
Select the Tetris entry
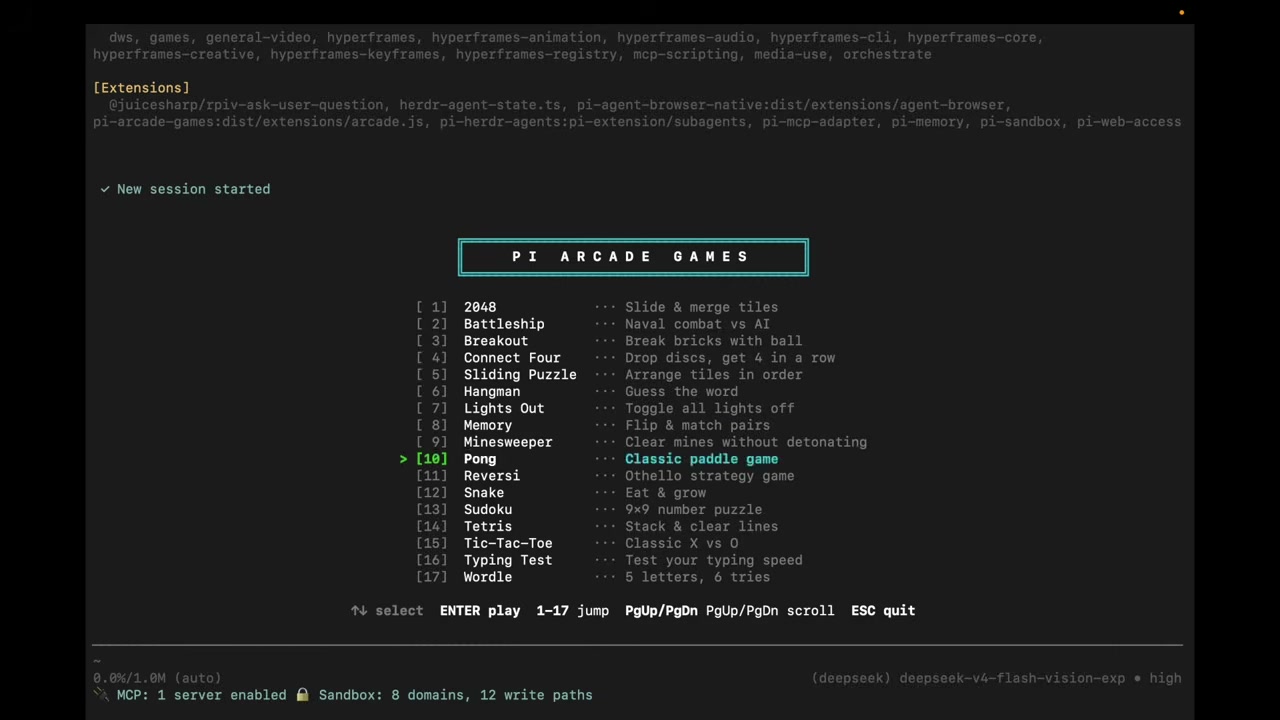coord(597,527)
